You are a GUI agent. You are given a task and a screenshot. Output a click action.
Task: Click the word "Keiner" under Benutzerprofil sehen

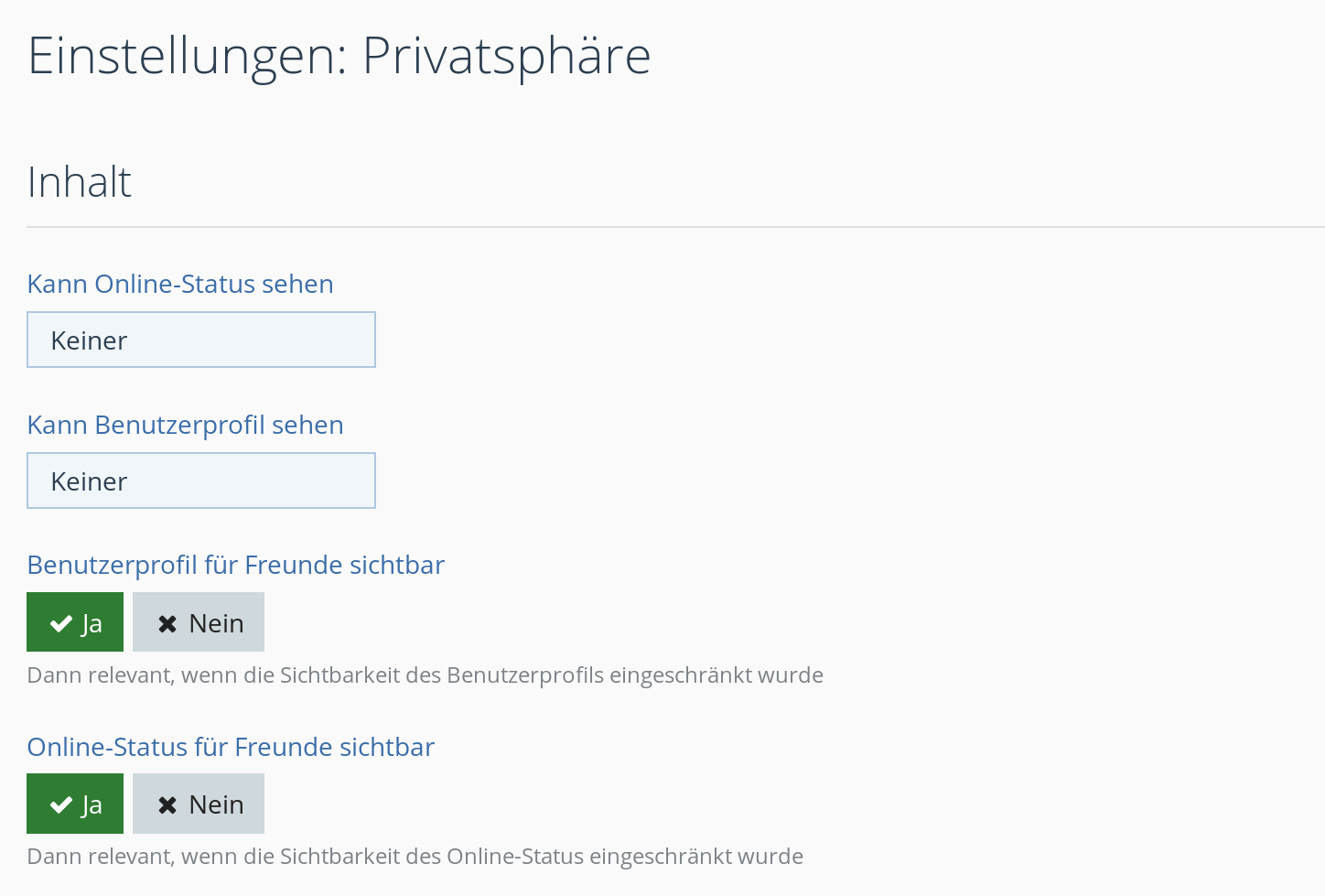point(89,481)
